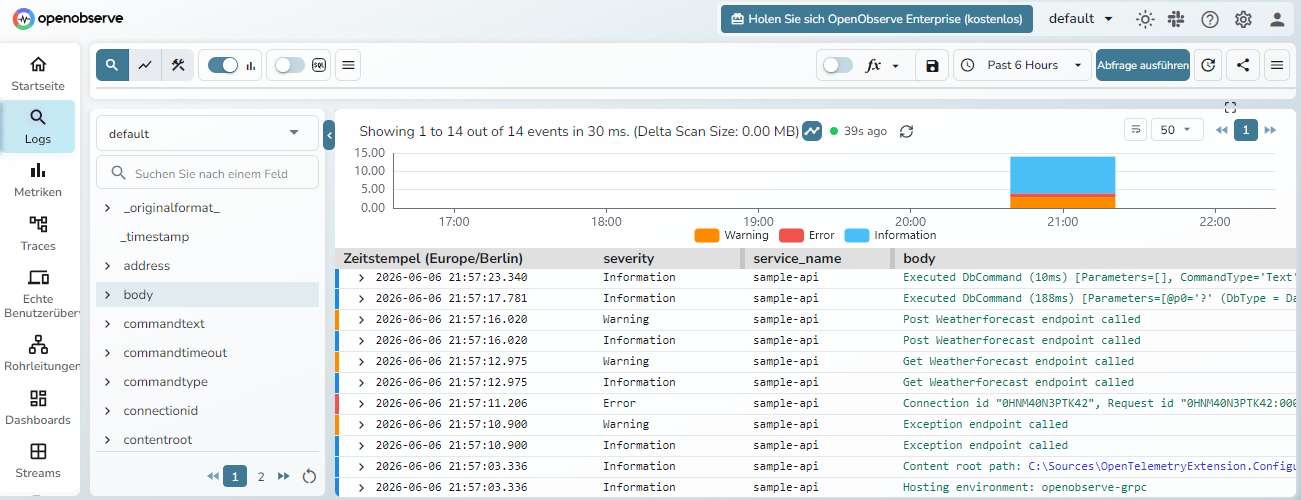
Task: Select the search logs view icon
Action: pos(112,65)
